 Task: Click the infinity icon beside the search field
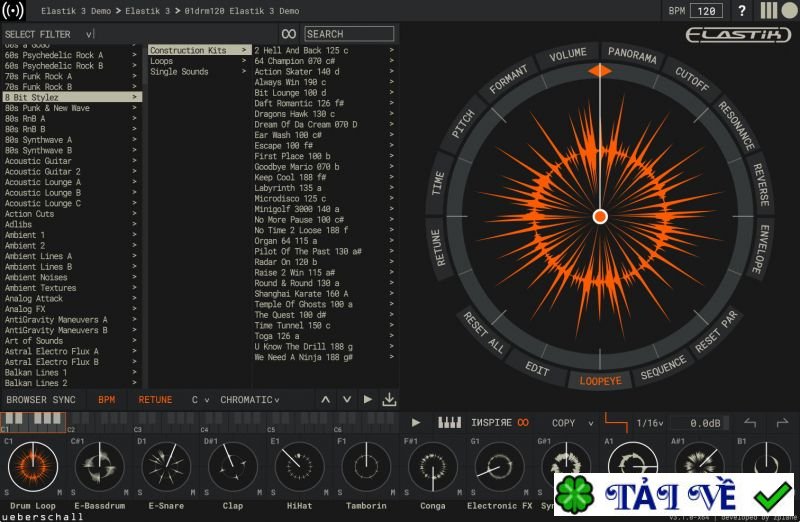289,34
